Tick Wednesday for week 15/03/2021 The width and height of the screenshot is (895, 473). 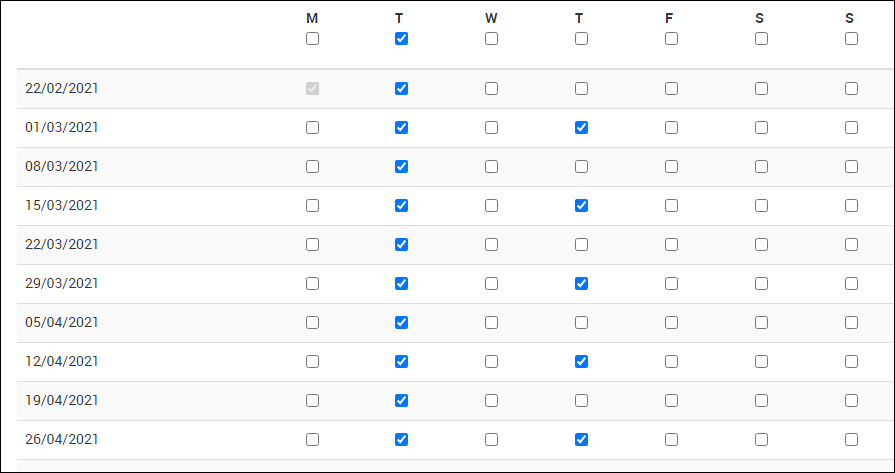pyautogui.click(x=491, y=205)
